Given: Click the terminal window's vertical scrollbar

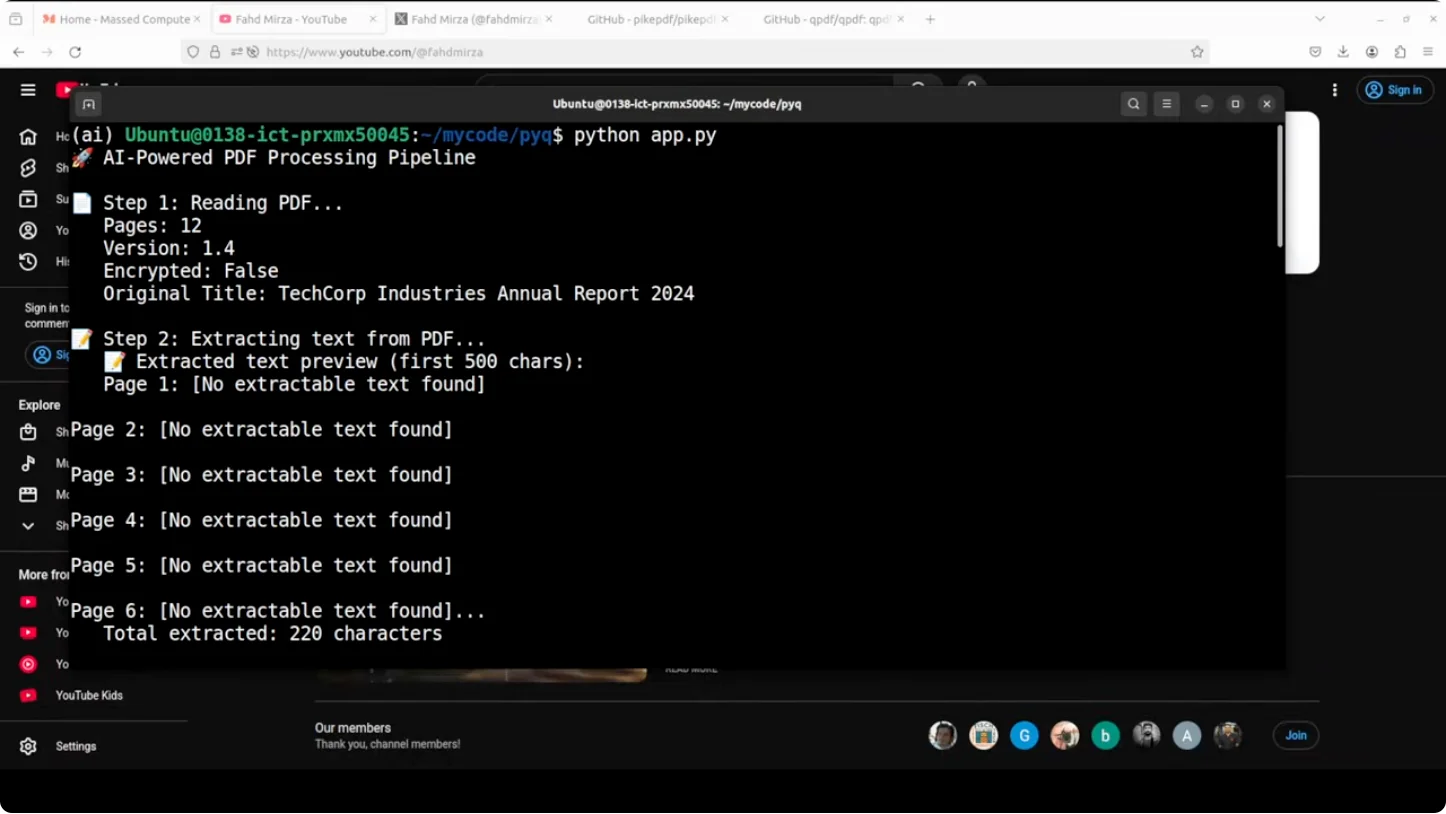Looking at the screenshot, I should tap(1279, 190).
